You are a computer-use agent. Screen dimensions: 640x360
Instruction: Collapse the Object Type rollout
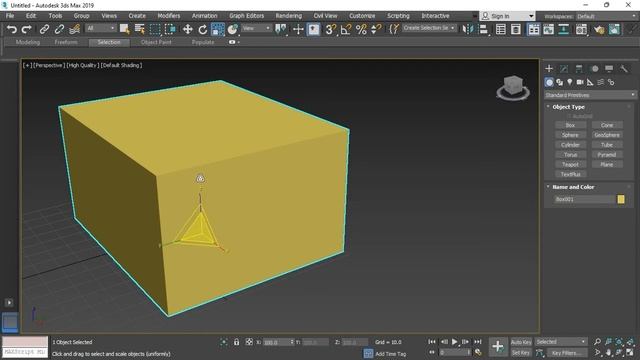point(568,107)
